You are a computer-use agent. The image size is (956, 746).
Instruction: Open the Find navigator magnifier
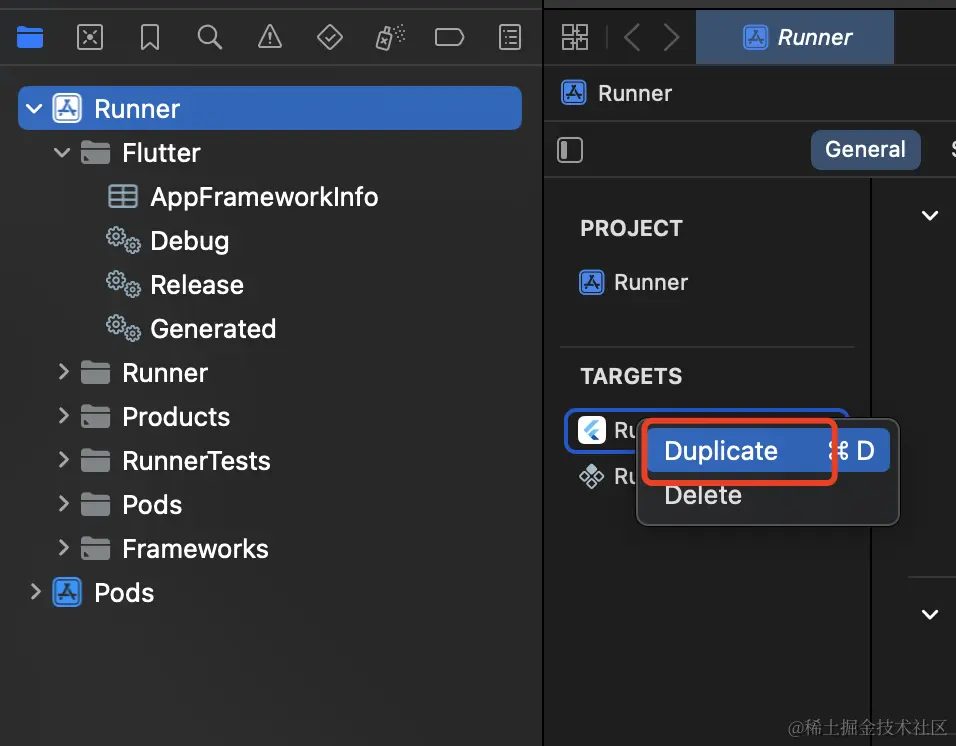click(209, 37)
